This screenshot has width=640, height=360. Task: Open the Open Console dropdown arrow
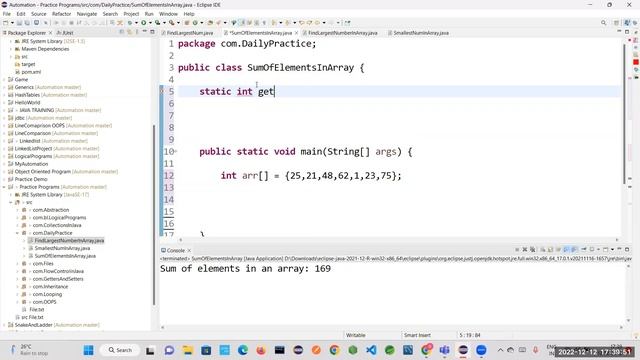[612, 249]
